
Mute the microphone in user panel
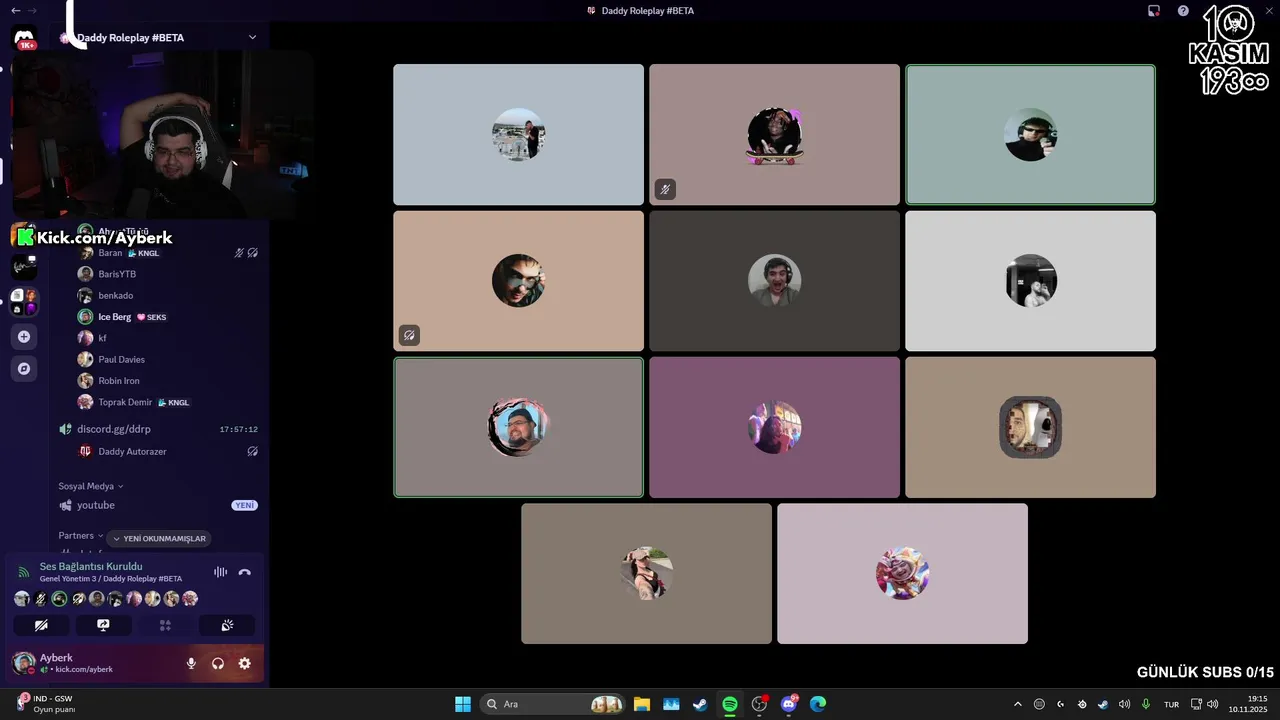[191, 663]
